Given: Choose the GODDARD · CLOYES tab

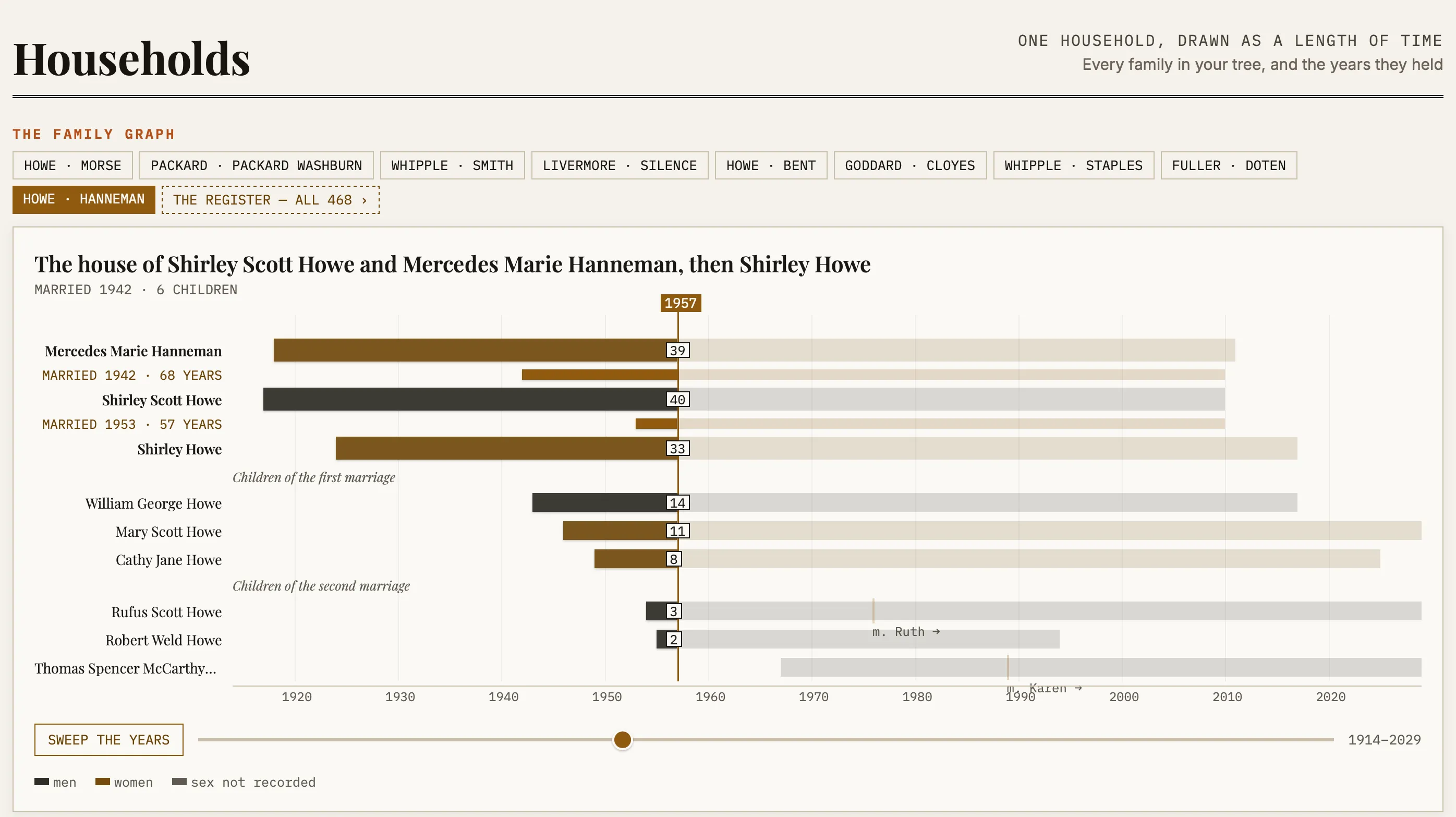Looking at the screenshot, I should 910,166.
